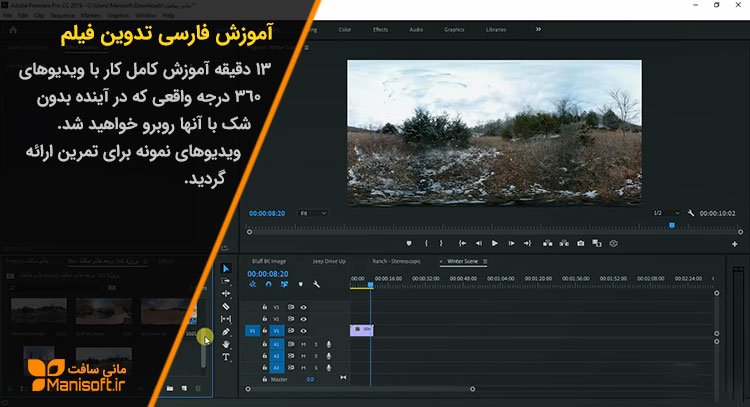Toggle sync lock on track A3

coord(290,368)
